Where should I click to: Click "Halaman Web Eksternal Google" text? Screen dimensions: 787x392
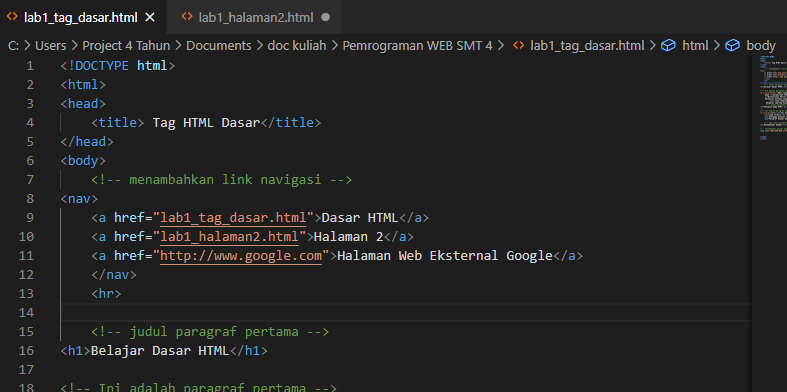[445, 256]
